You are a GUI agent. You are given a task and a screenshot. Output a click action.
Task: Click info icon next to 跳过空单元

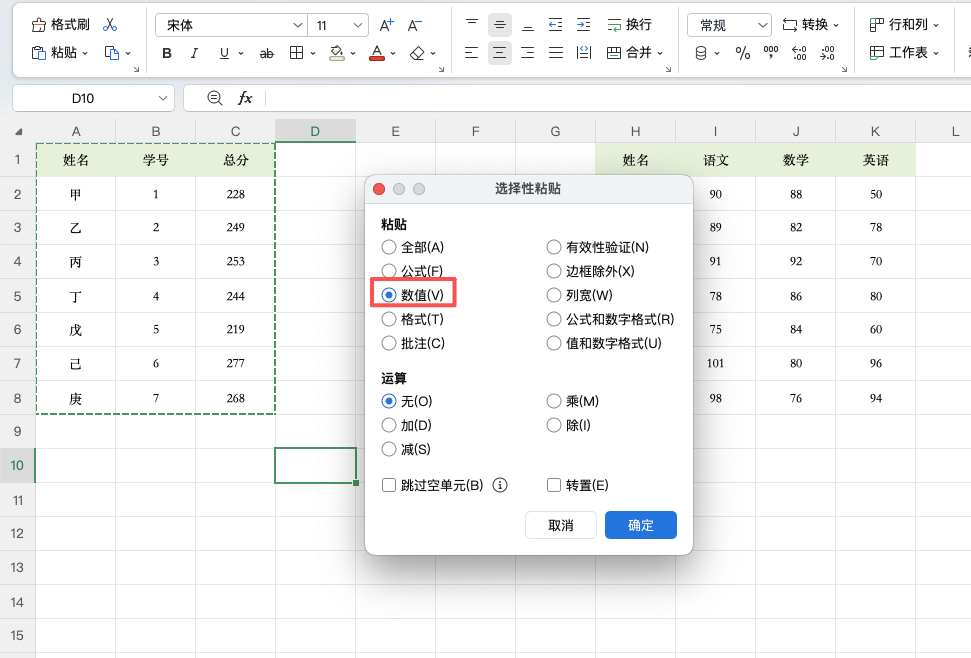(500, 485)
